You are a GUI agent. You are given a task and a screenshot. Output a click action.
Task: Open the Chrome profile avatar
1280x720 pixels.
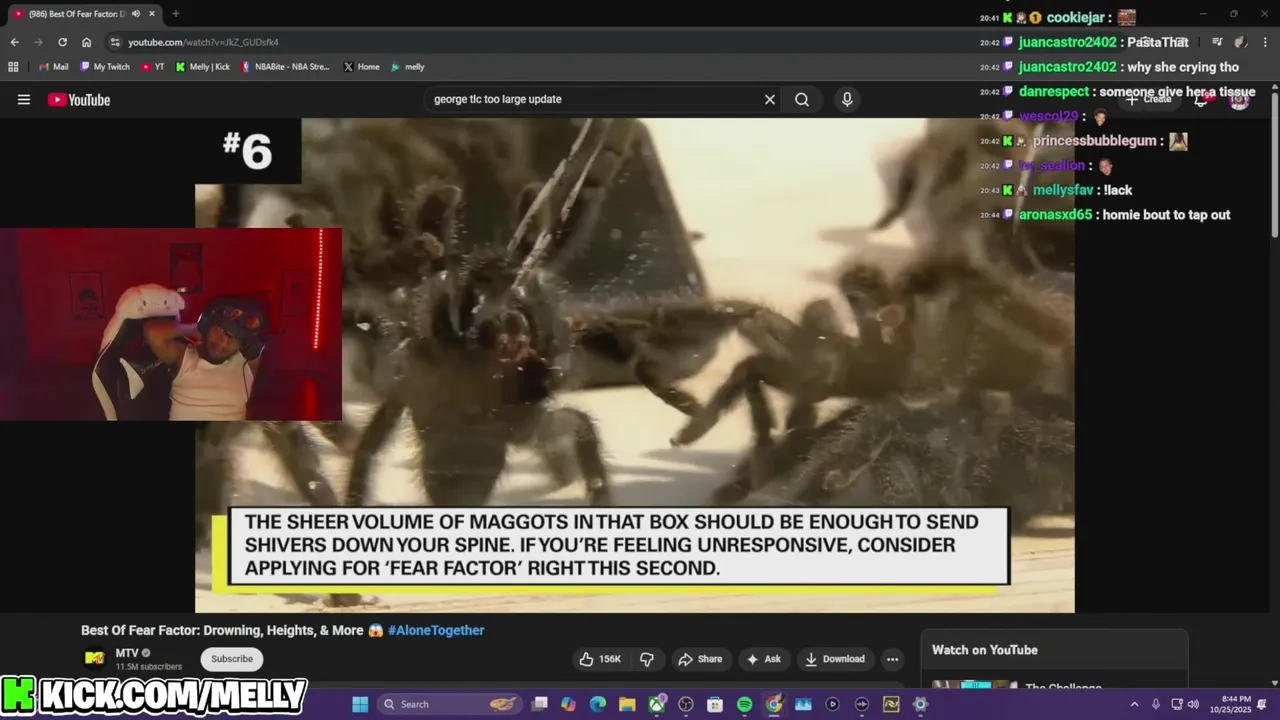click(x=1240, y=42)
